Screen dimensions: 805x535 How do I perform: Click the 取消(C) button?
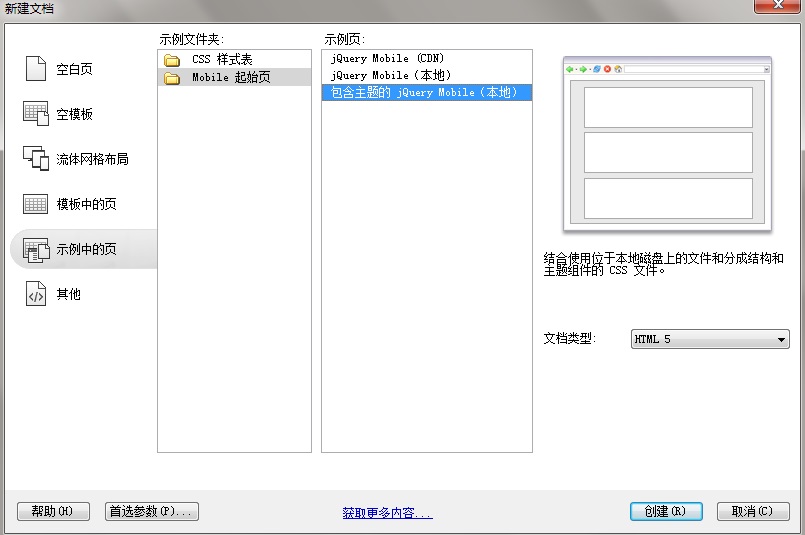pos(753,511)
